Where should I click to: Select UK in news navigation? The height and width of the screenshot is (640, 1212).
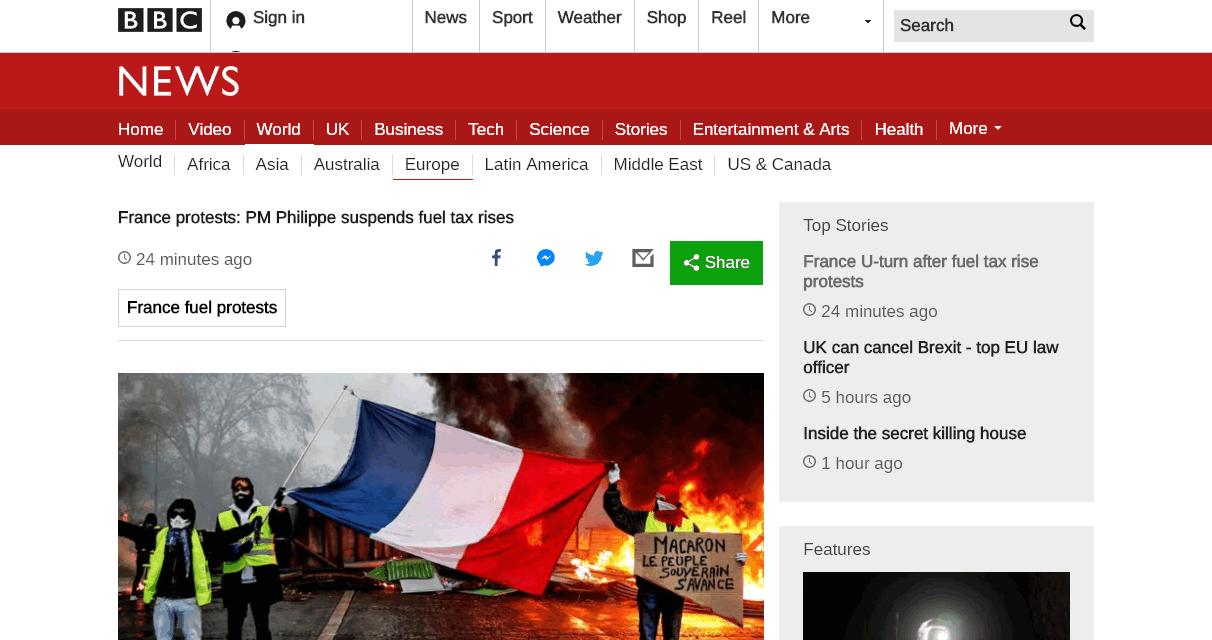[338, 129]
